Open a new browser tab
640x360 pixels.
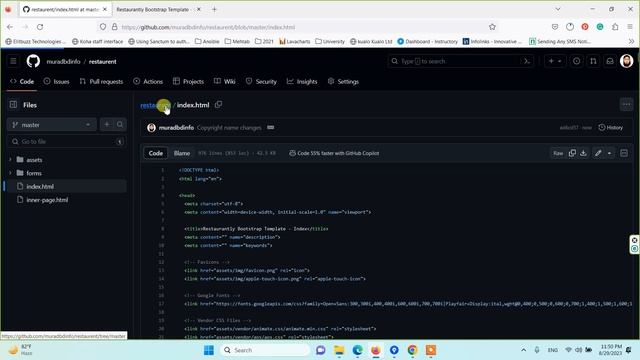click(214, 9)
